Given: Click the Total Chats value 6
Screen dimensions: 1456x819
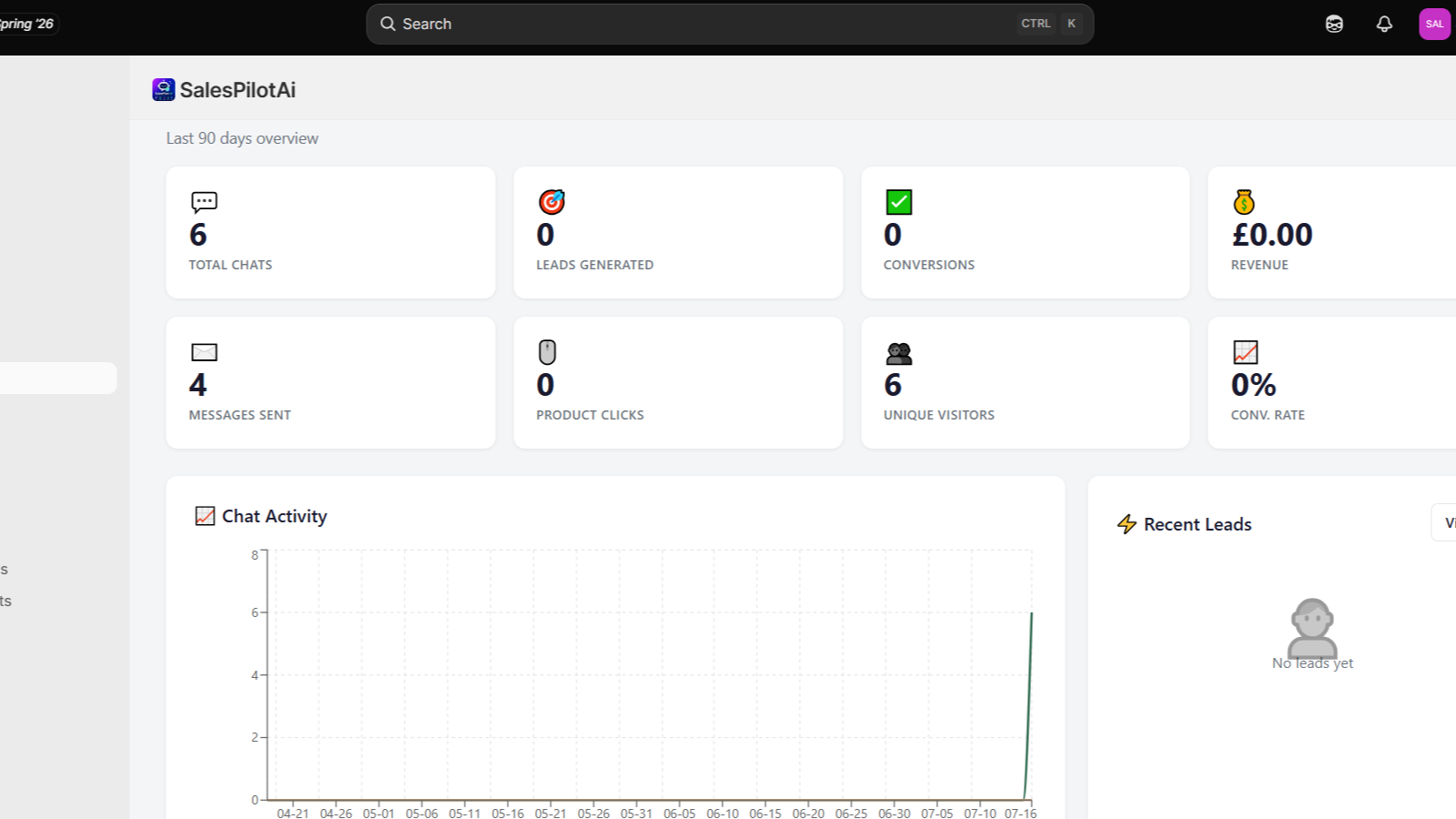Looking at the screenshot, I should click(x=198, y=235).
